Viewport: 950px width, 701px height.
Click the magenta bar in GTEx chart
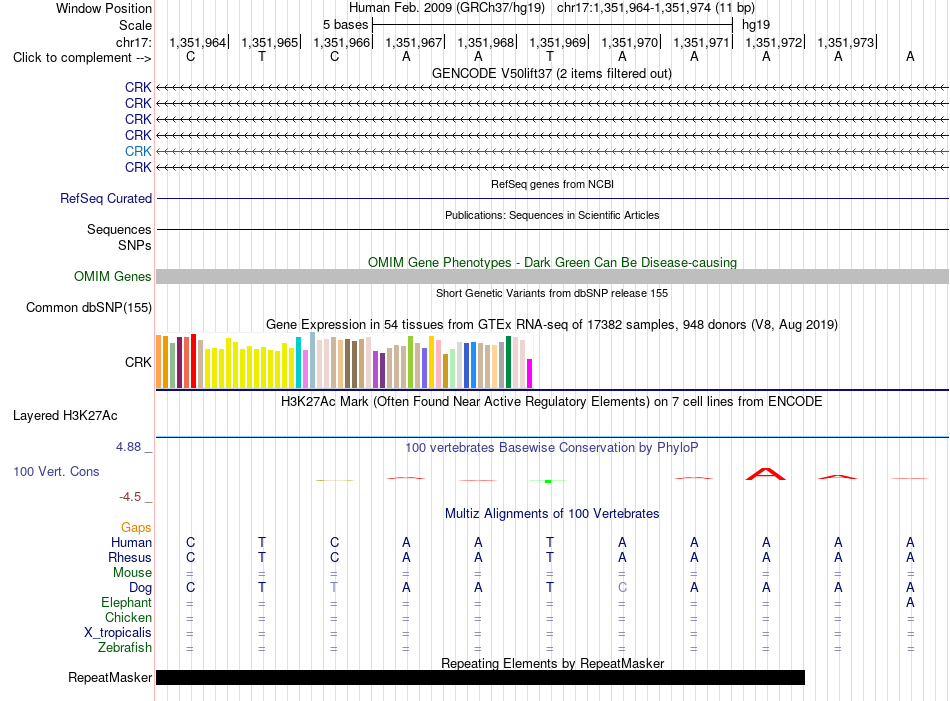coord(530,373)
